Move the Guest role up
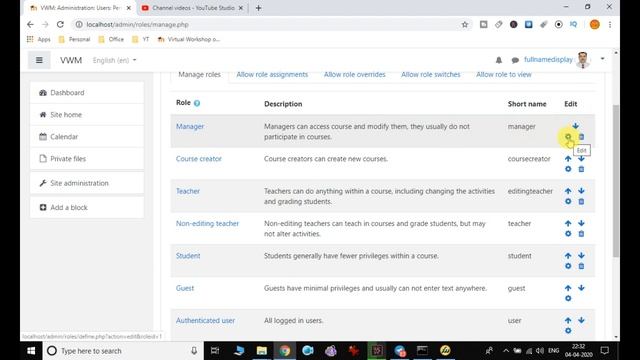Image resolution: width=640 pixels, height=360 pixels. (x=568, y=288)
